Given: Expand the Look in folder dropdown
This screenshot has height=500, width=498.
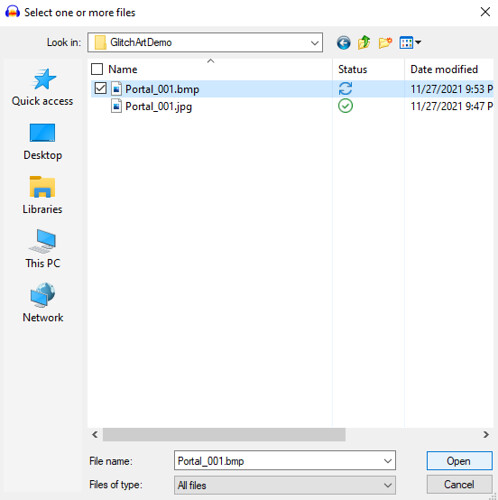Looking at the screenshot, I should 314,43.
